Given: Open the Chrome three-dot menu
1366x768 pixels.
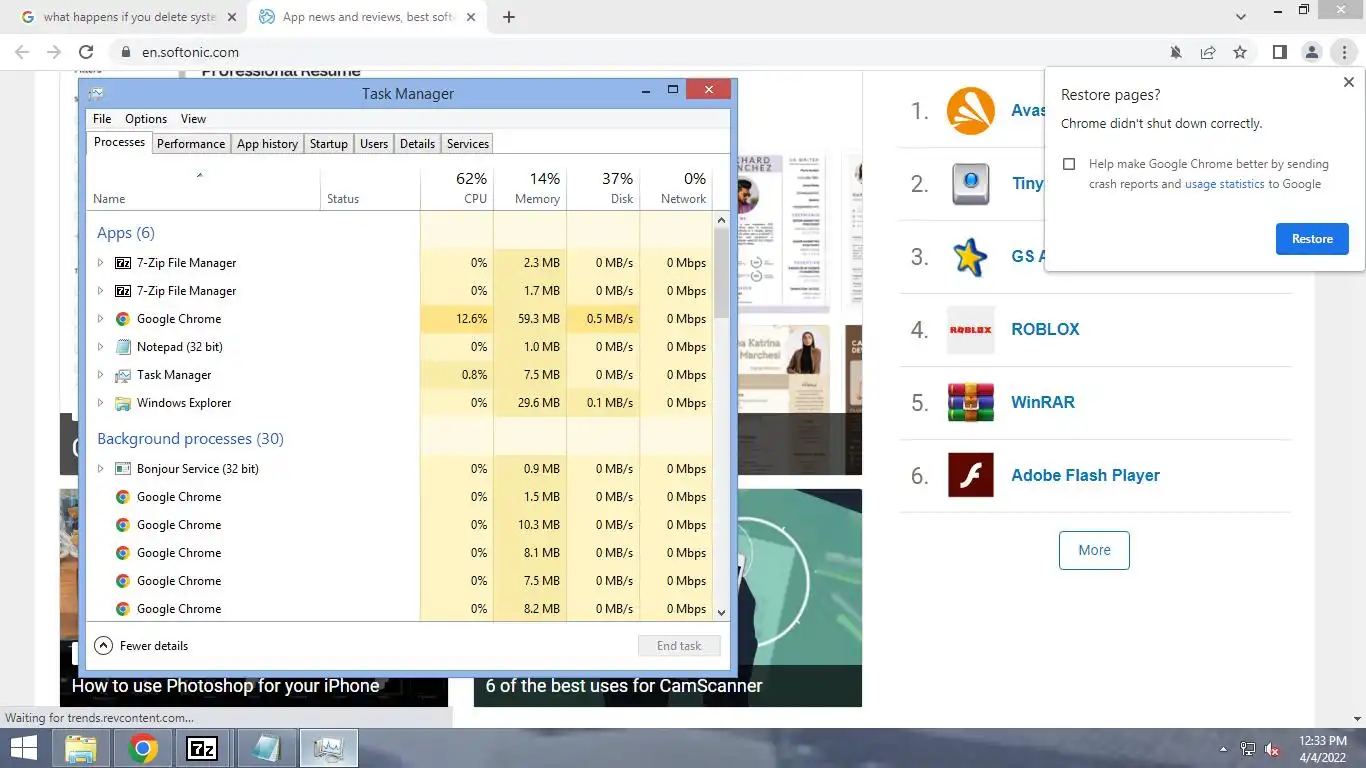Looking at the screenshot, I should tap(1345, 52).
